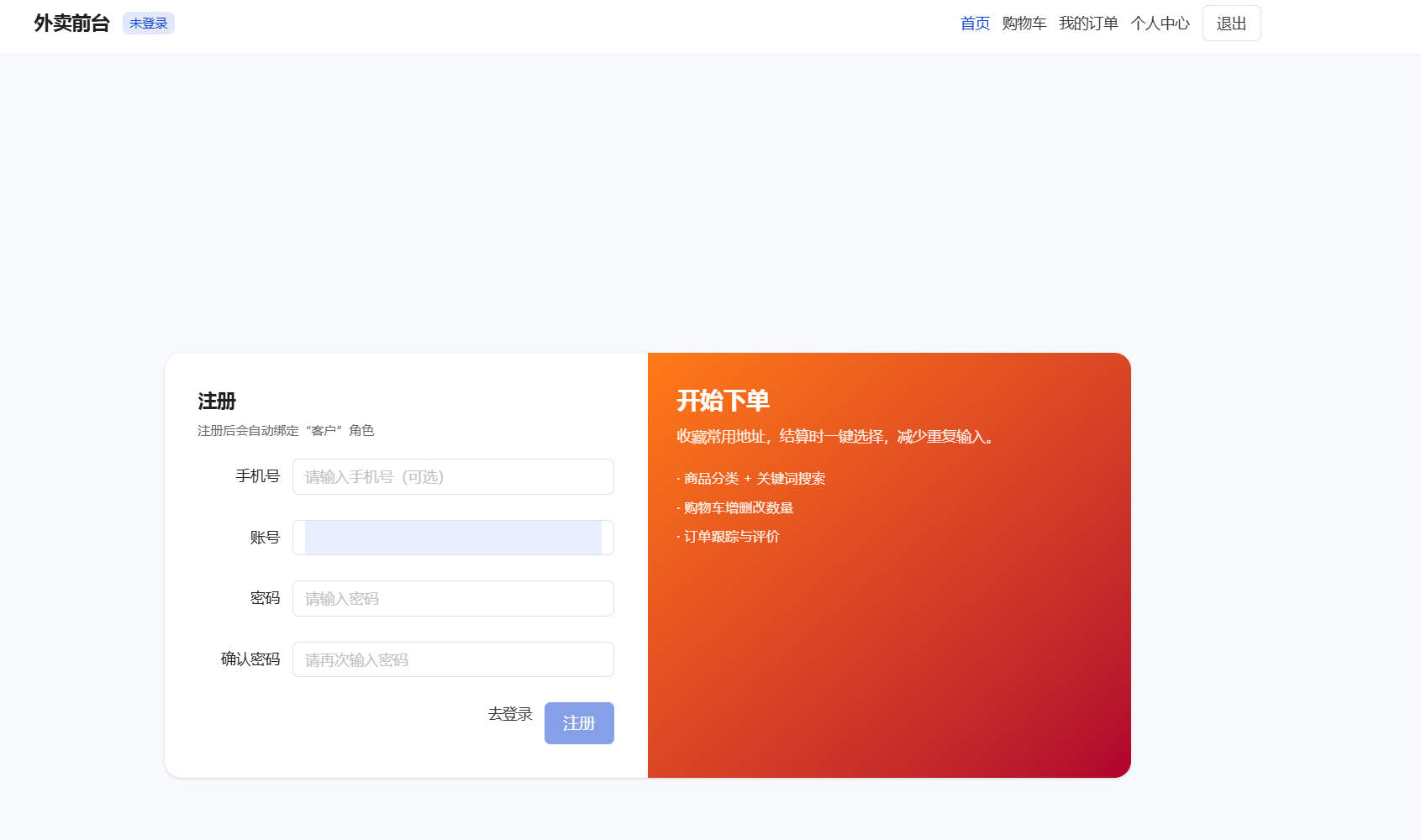Click into the 账号 input field
Screen dimensions: 1421x840
pos(453,538)
